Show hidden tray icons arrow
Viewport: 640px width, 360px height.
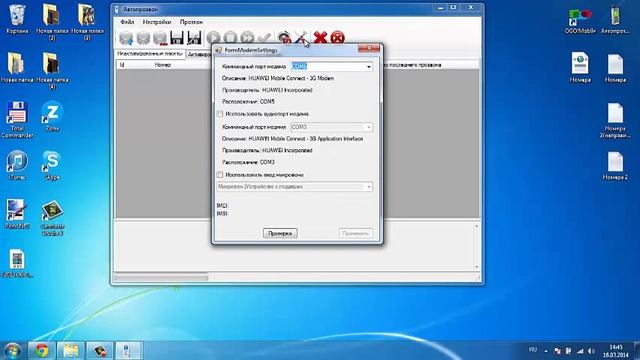[x=546, y=351]
